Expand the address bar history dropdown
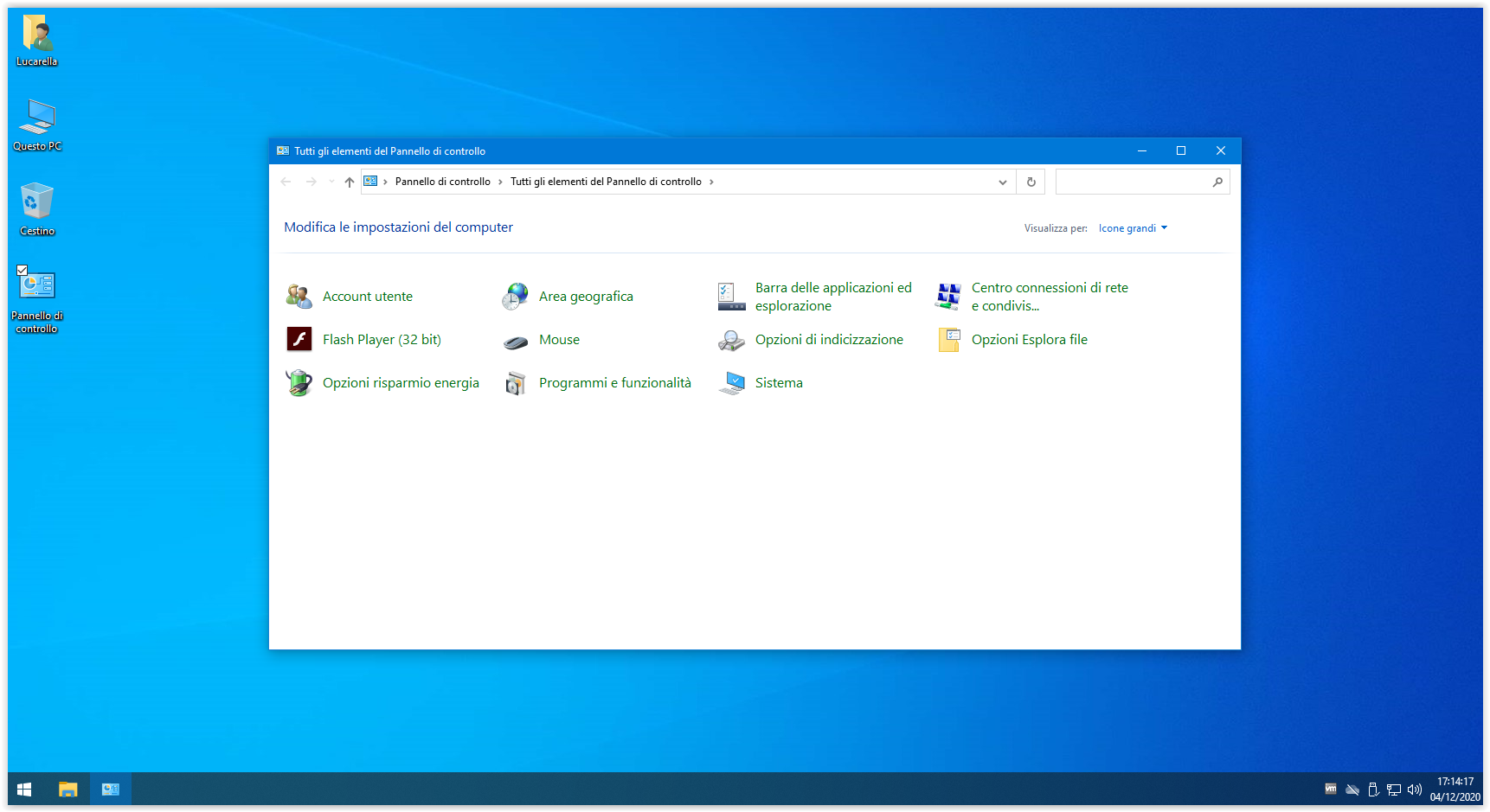1490x812 pixels. 1002,182
